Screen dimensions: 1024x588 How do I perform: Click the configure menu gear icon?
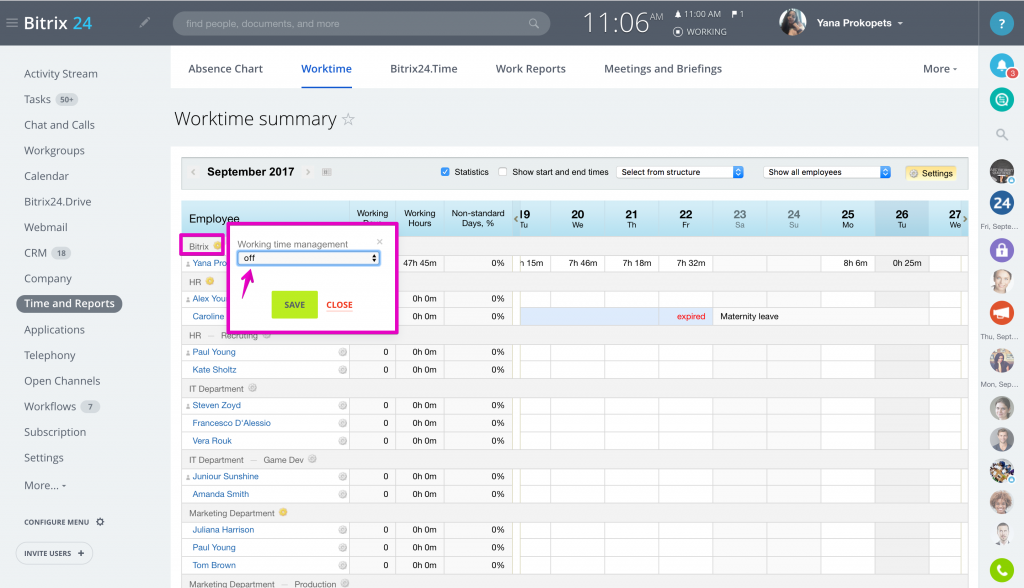tap(100, 522)
